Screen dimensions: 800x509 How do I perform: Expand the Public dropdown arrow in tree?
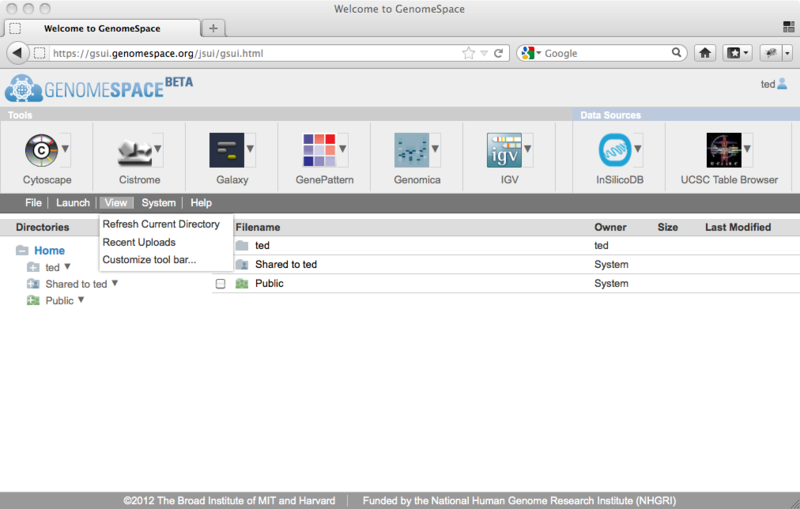tap(81, 300)
